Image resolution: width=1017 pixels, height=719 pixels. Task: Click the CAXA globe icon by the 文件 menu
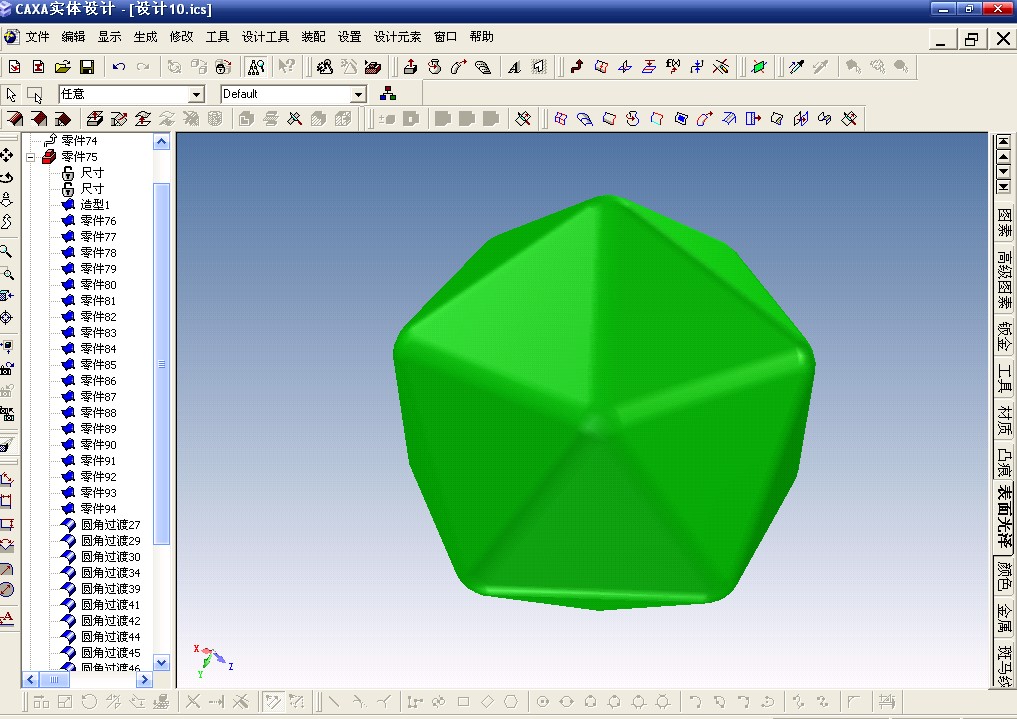[11, 37]
